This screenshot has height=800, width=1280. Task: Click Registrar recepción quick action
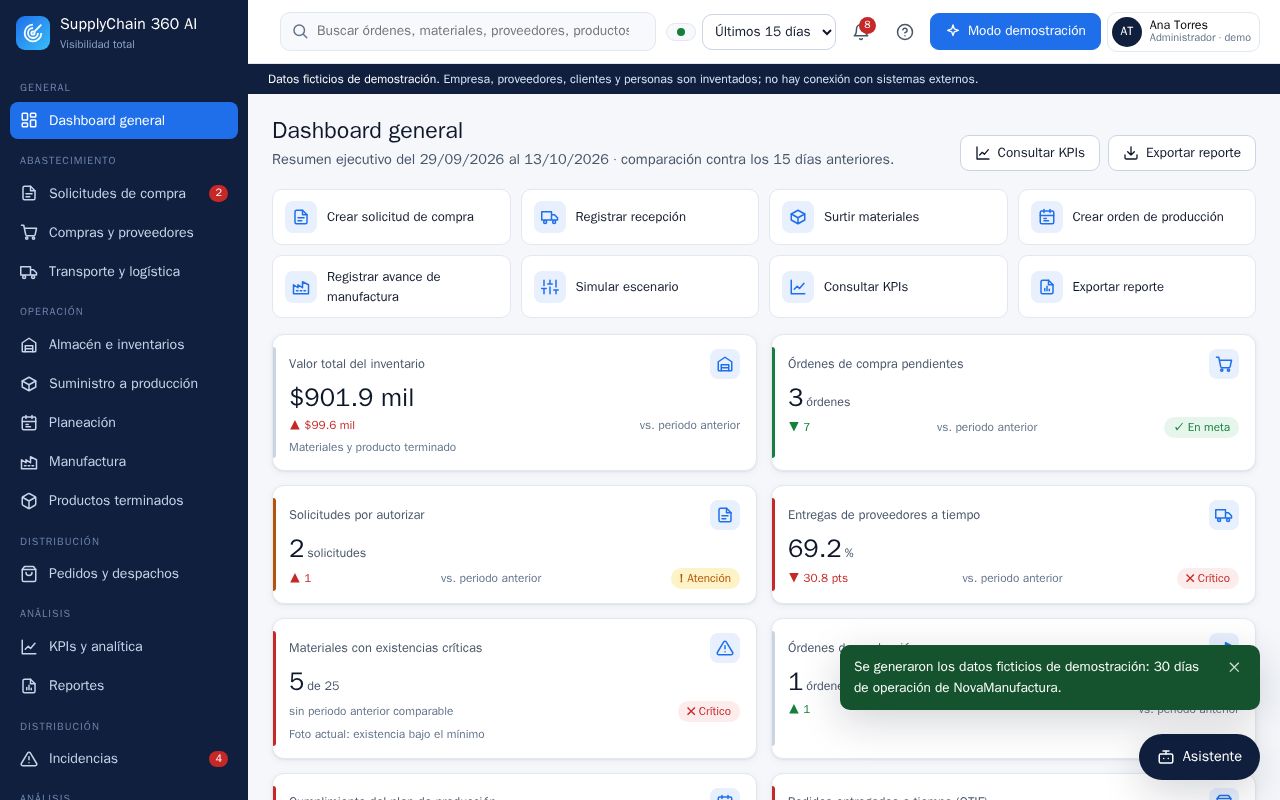[x=640, y=217]
